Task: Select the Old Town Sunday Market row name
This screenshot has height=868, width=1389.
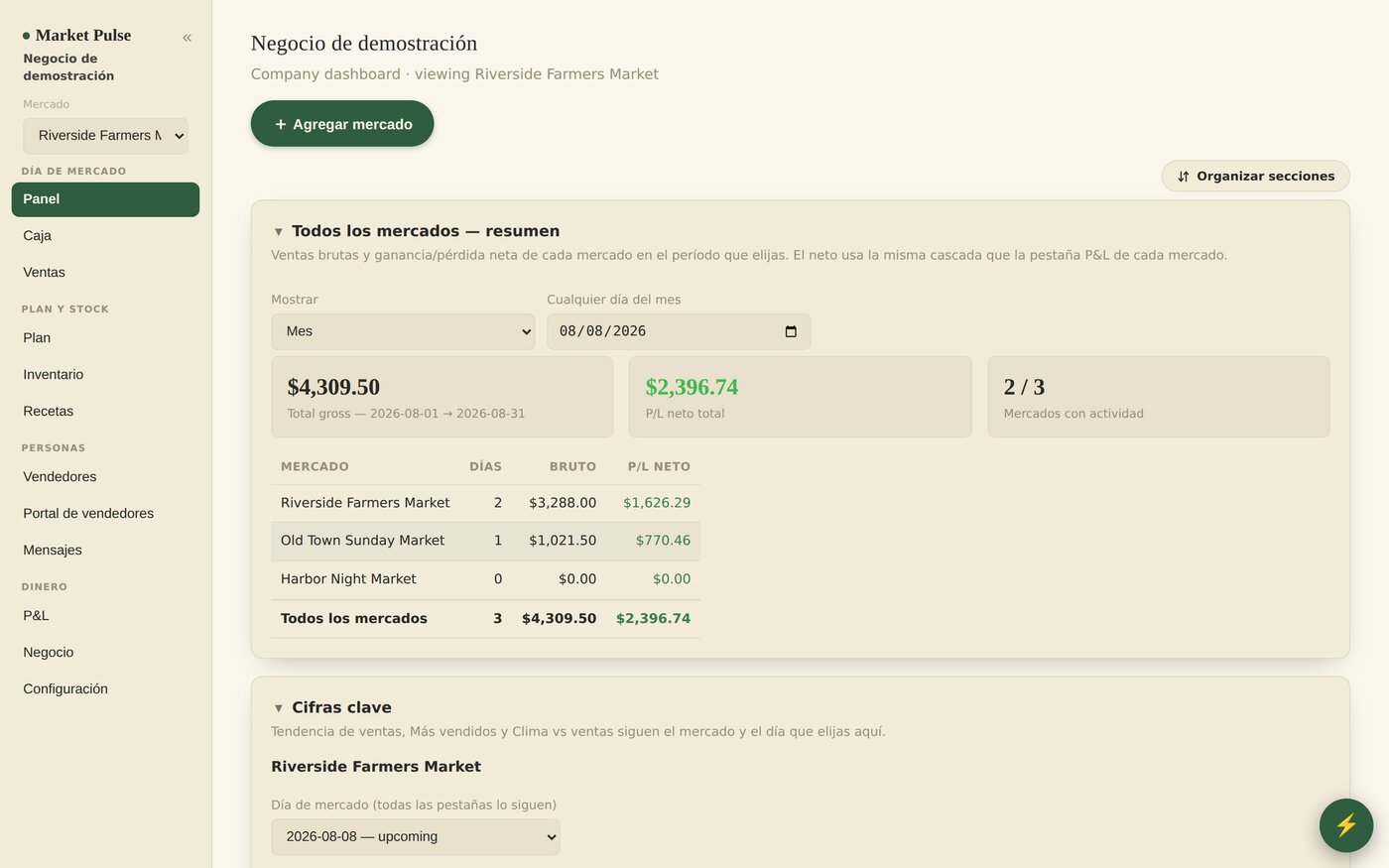Action: pos(362,541)
